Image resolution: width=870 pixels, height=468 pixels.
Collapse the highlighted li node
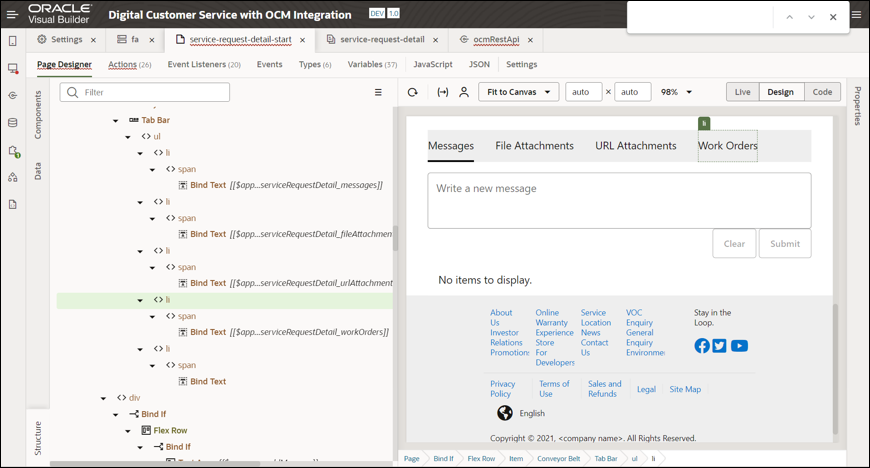tap(140, 300)
